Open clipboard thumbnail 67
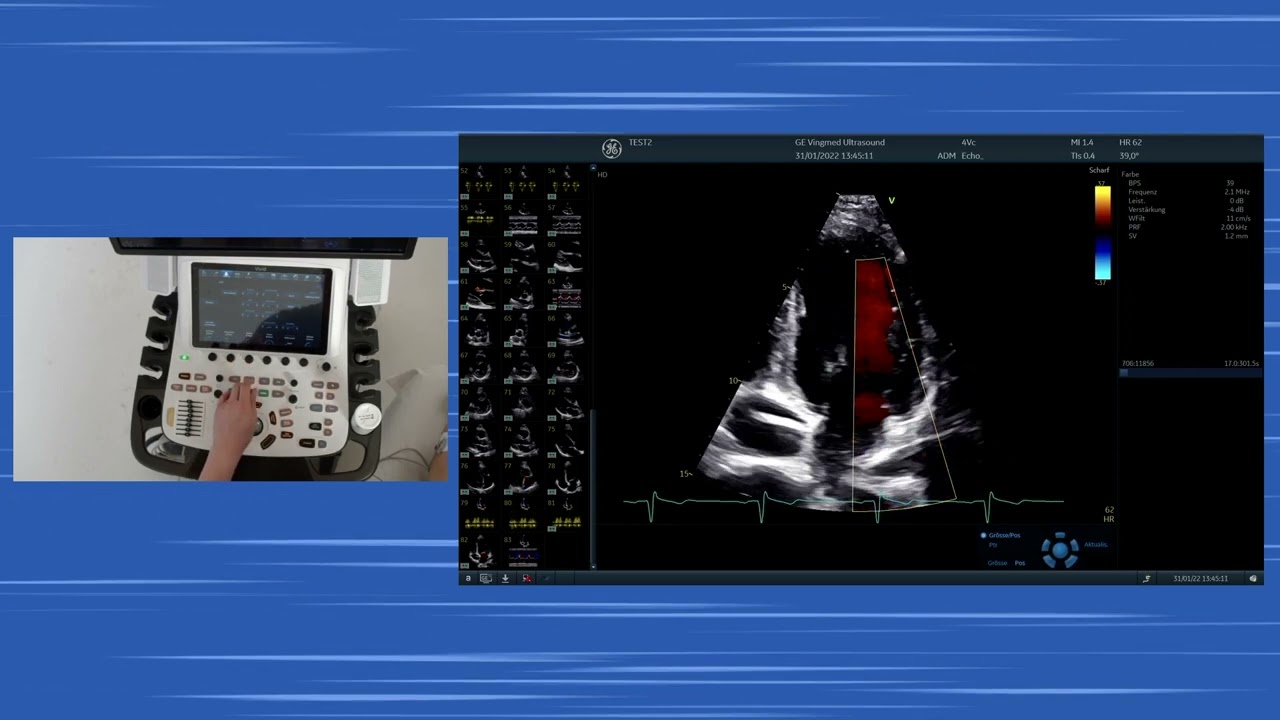1280x720 pixels. click(480, 367)
